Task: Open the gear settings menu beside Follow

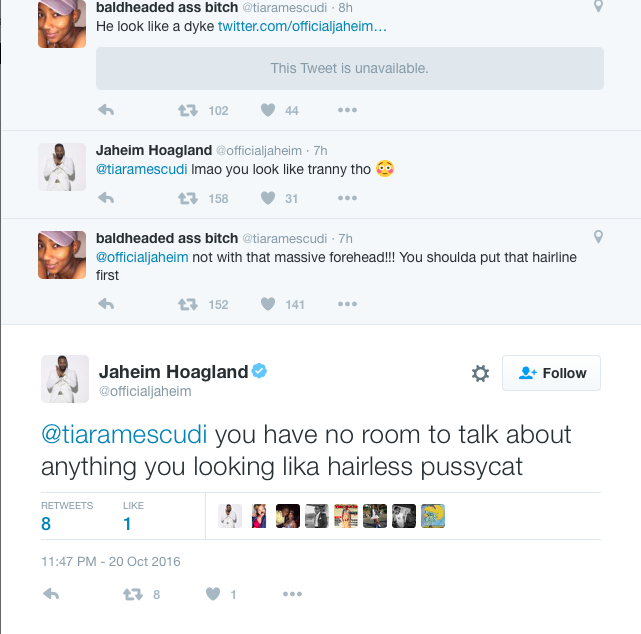Action: tap(480, 373)
